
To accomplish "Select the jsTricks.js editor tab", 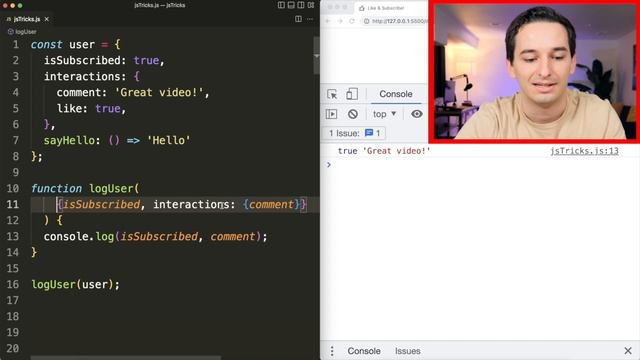I will pyautogui.click(x=27, y=19).
